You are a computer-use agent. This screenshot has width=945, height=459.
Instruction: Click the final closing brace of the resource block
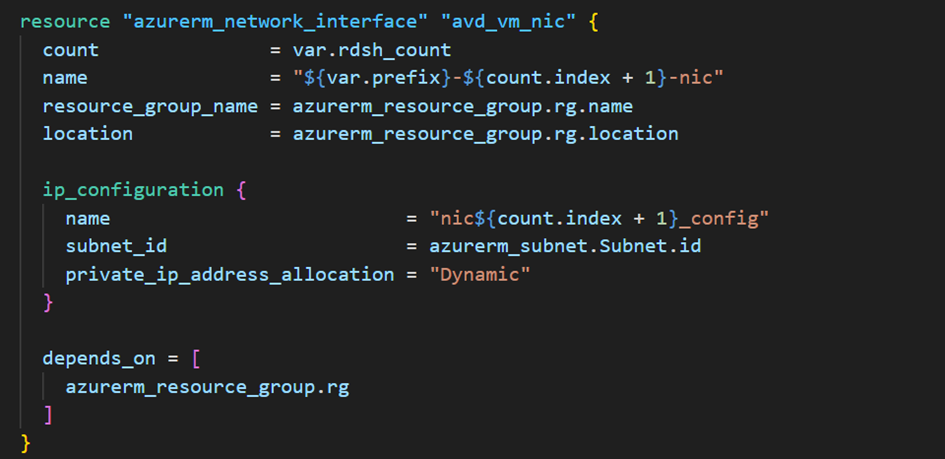click(26, 441)
